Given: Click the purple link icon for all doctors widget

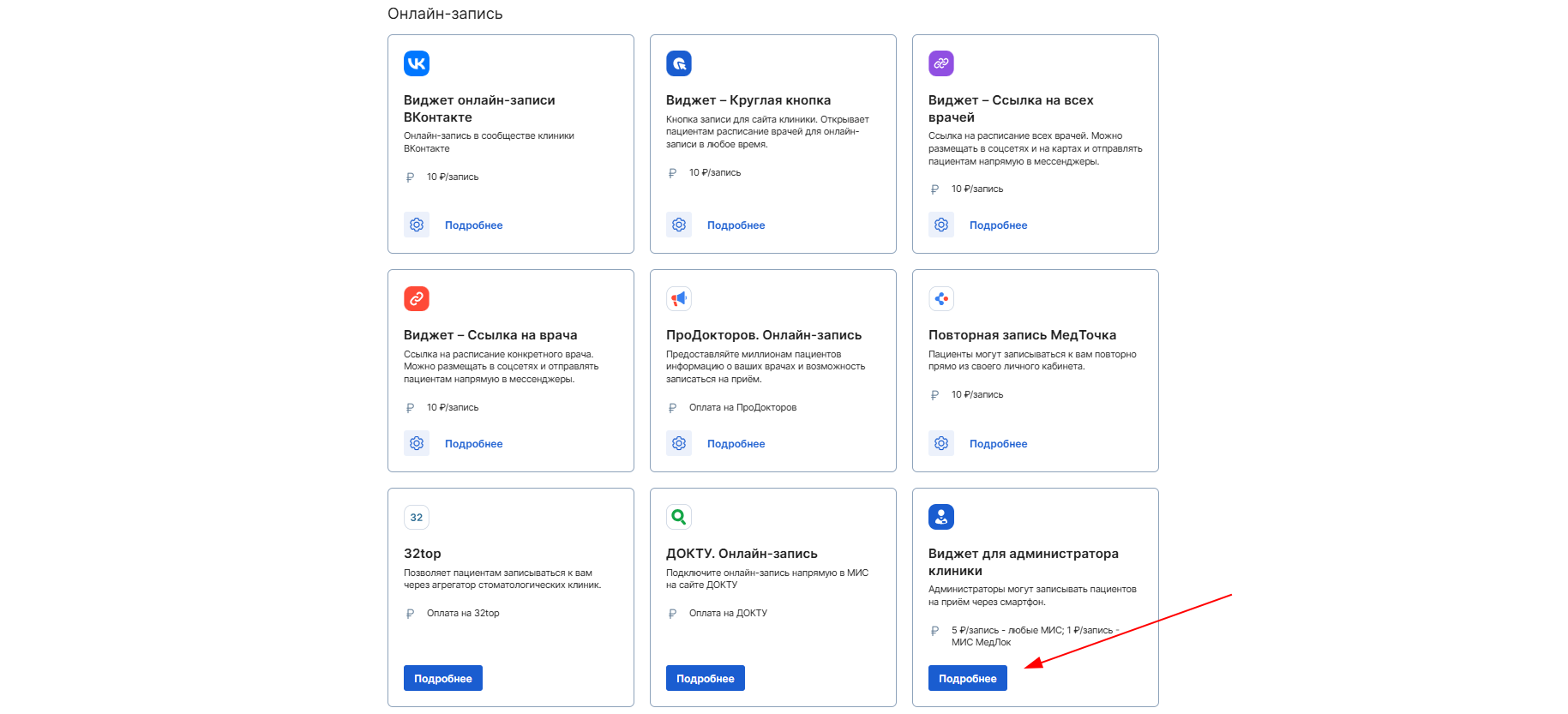Looking at the screenshot, I should tap(941, 63).
